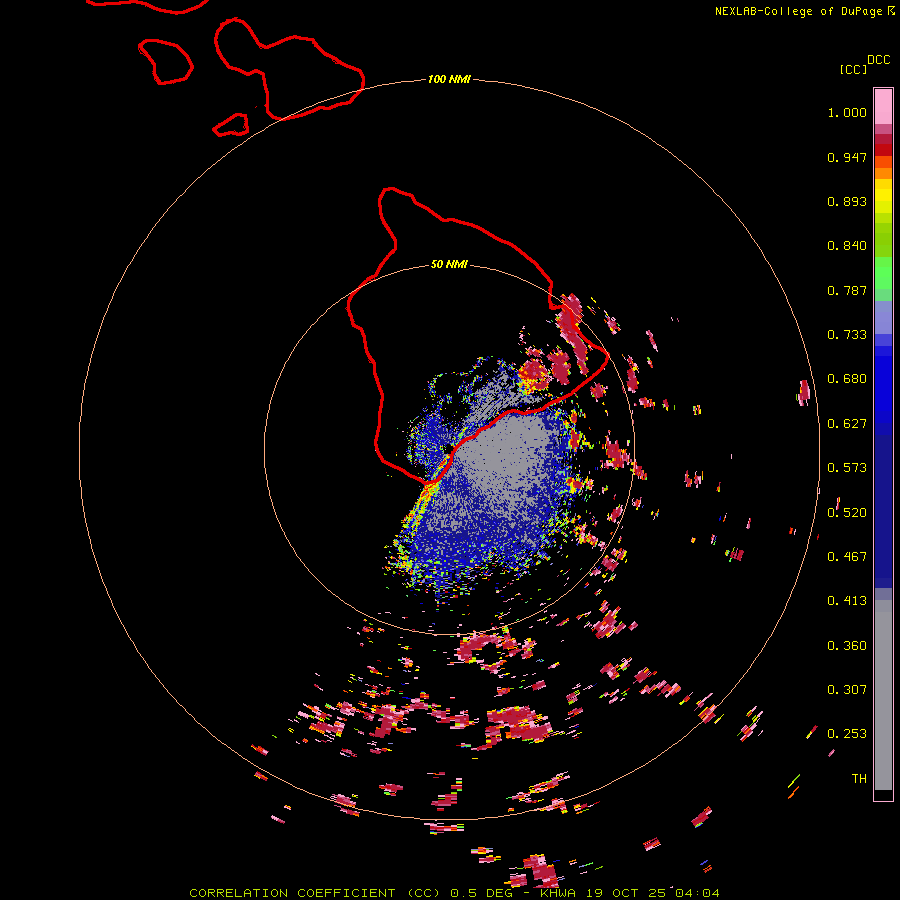The height and width of the screenshot is (900, 900).
Task: Click the 0.680 color scale value
Action: 847,379
